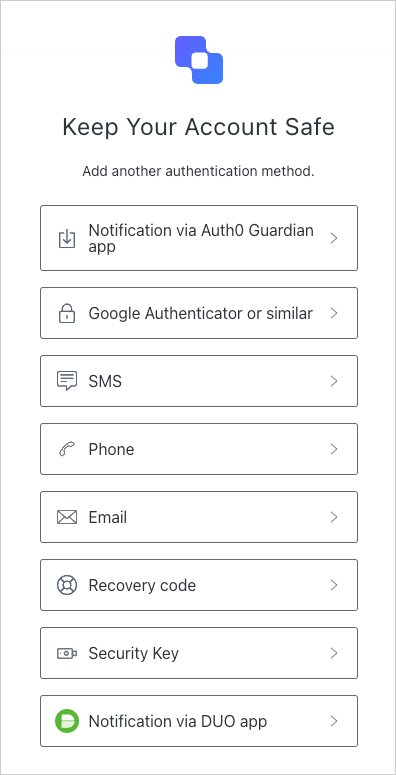Select the Security Key text label

[133, 653]
